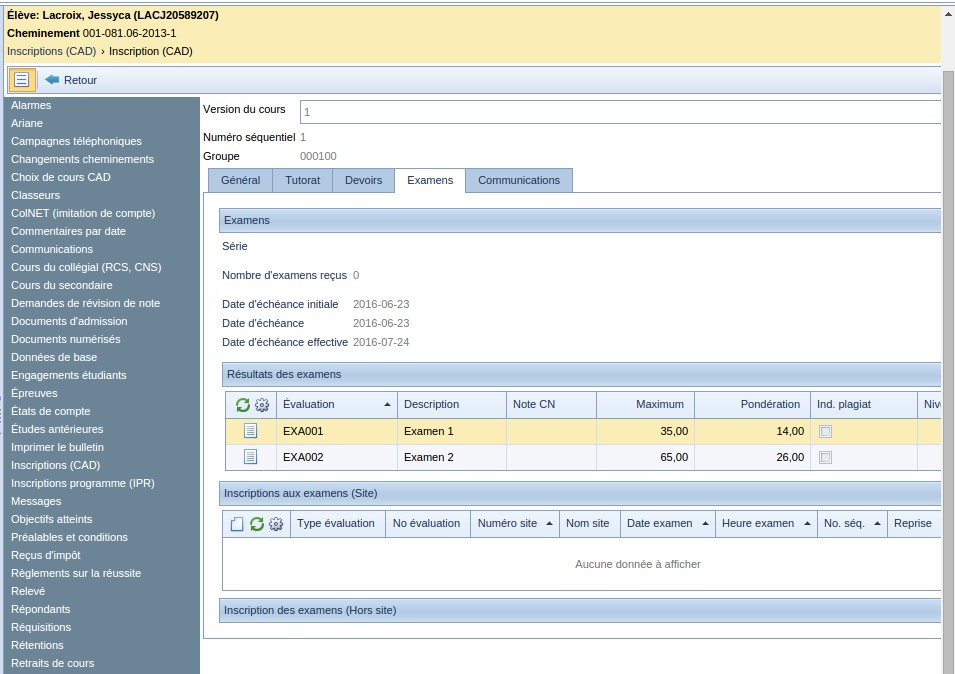The height and width of the screenshot is (674, 955).
Task: Open the Communications tab
Action: [518, 180]
